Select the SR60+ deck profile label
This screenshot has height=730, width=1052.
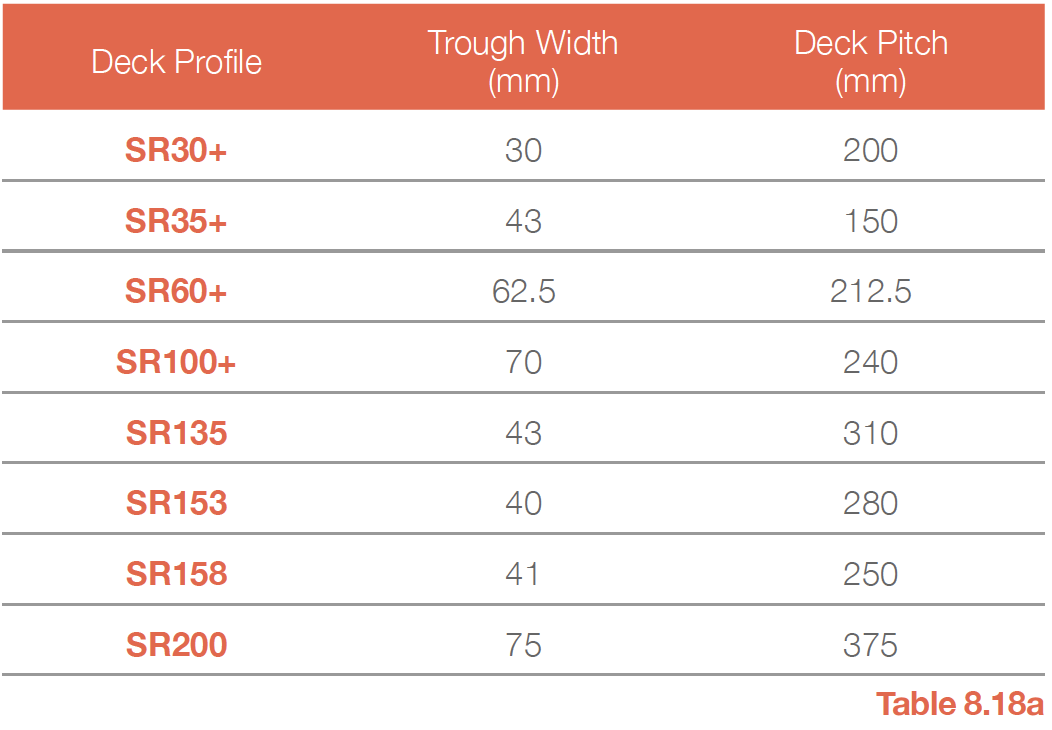coord(176,291)
